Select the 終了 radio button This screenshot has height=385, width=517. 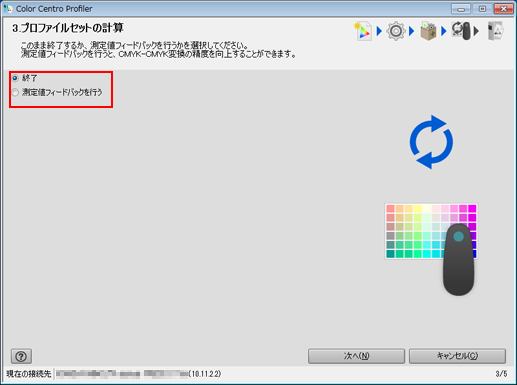tap(15, 78)
